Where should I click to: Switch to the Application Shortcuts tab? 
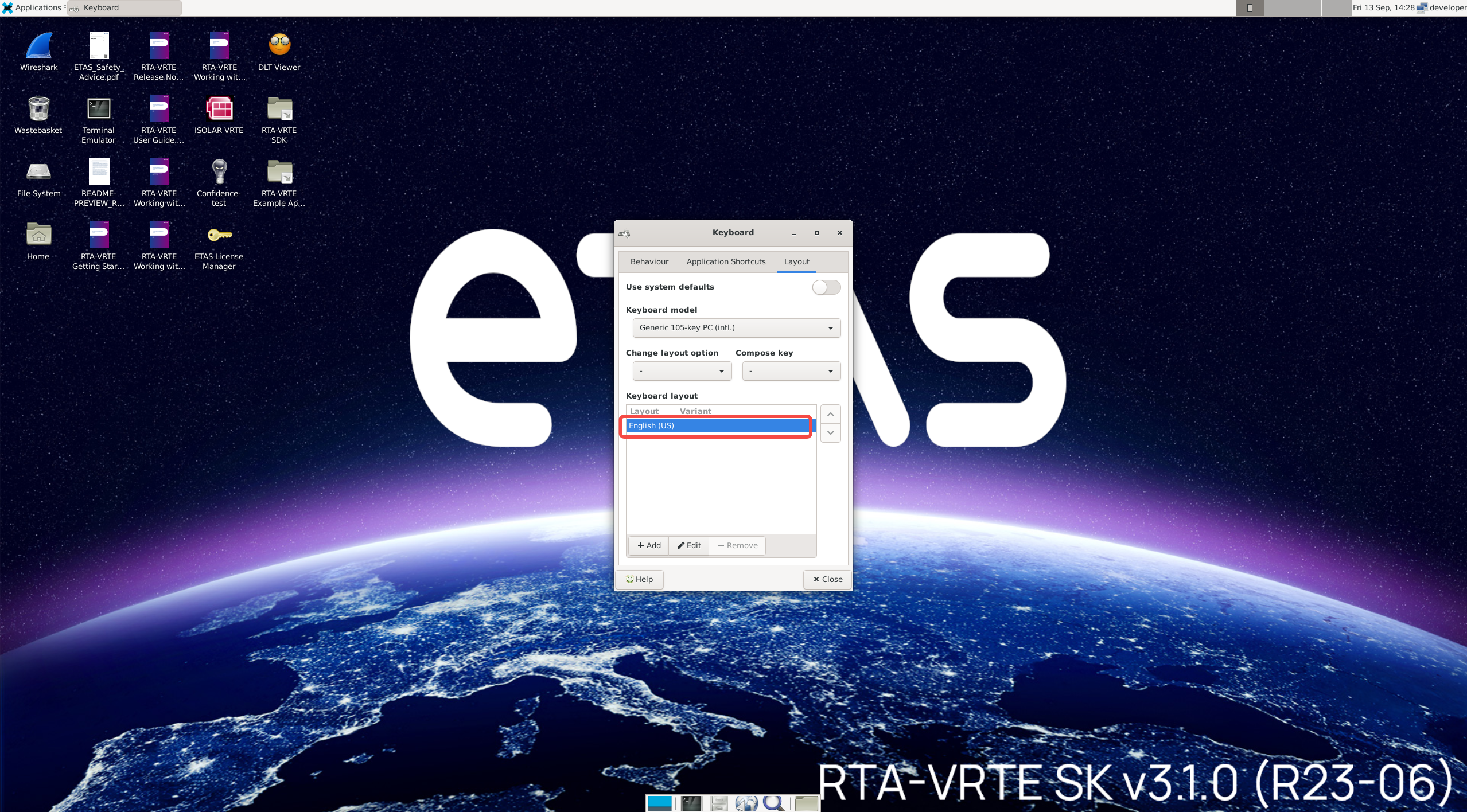[726, 261]
